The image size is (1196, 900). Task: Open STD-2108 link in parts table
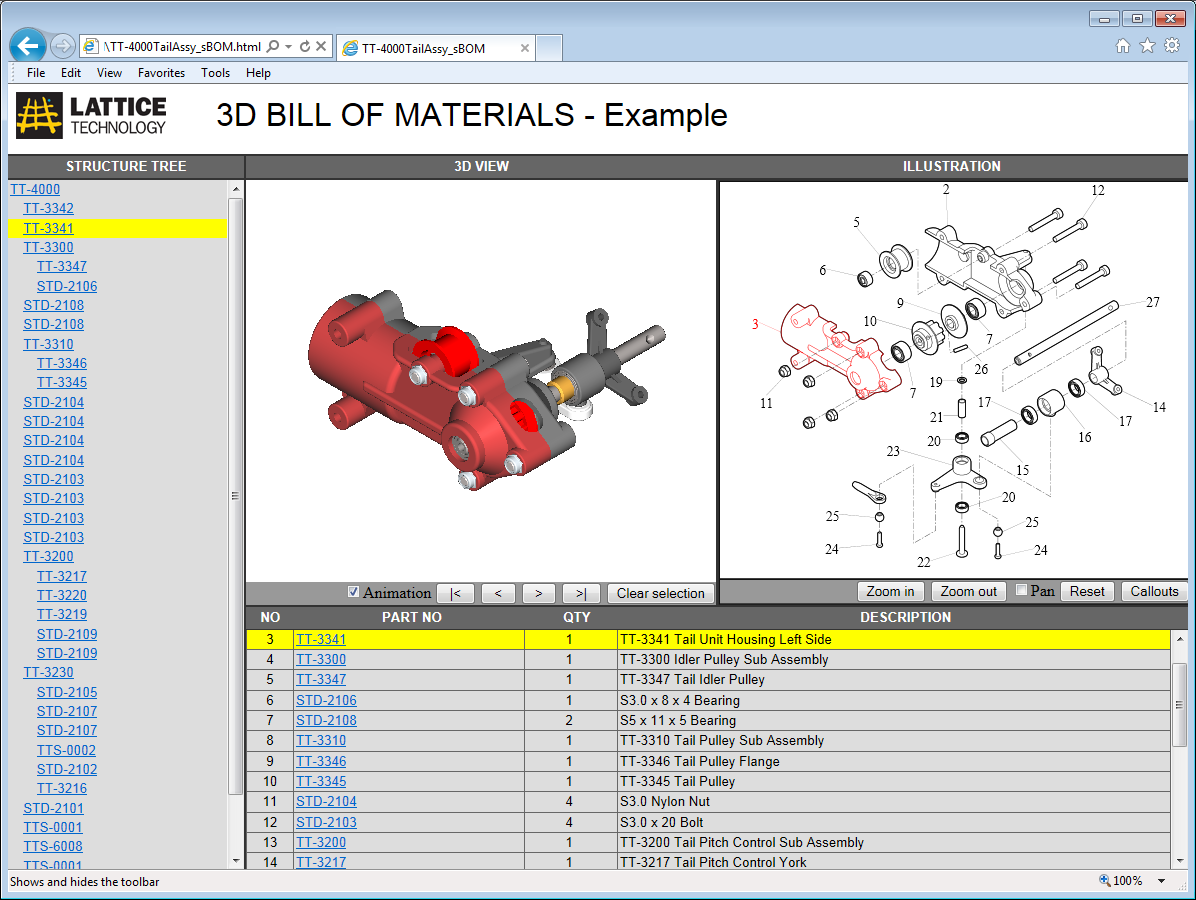[x=326, y=720]
